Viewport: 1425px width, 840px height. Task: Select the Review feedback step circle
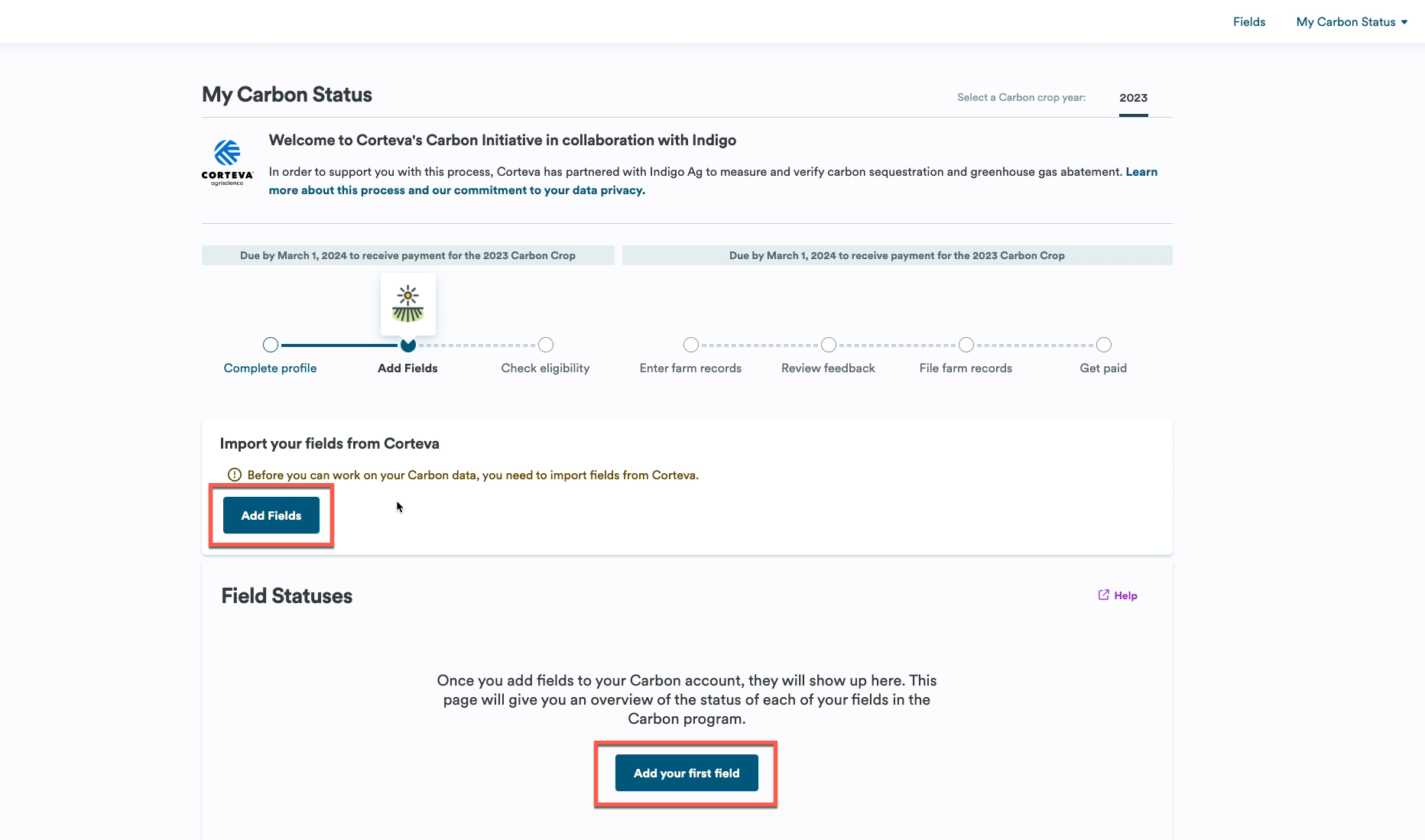point(828,345)
